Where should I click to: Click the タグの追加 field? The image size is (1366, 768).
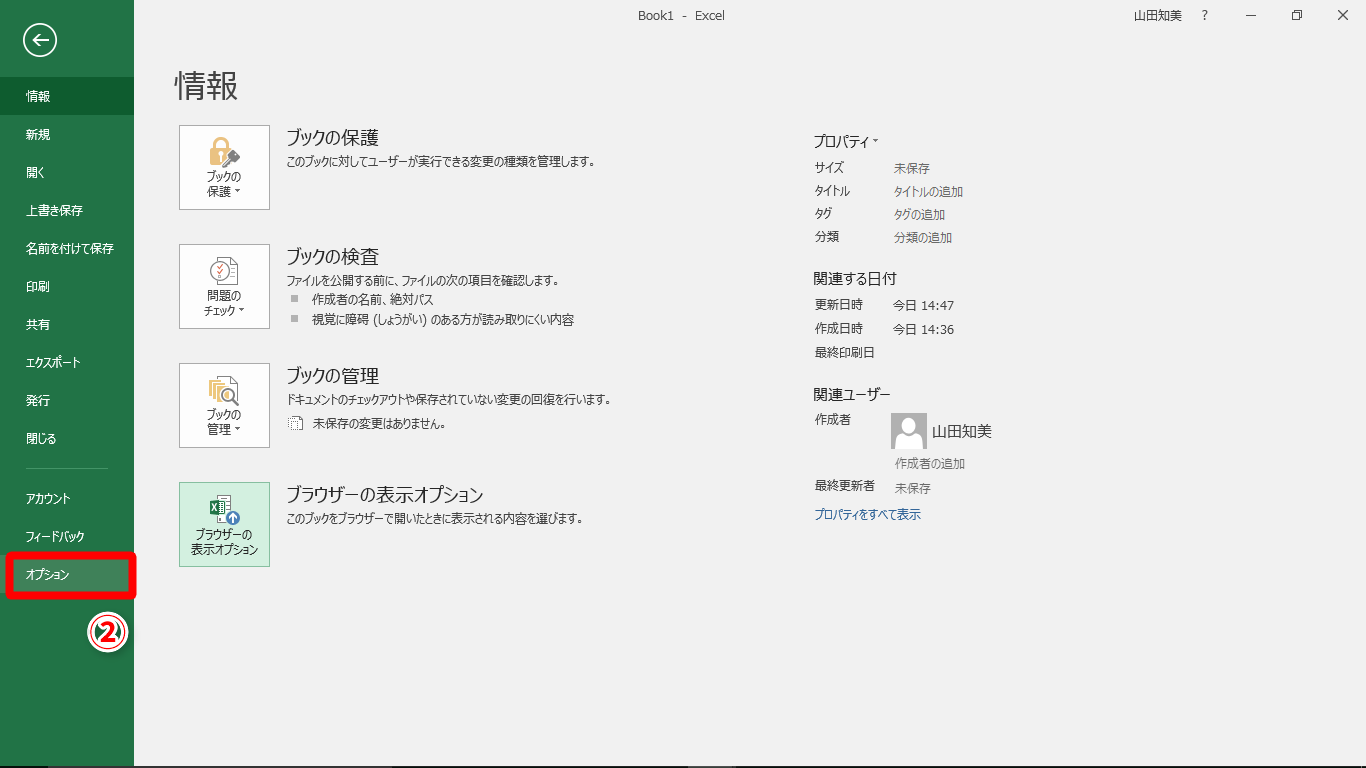[x=919, y=214]
